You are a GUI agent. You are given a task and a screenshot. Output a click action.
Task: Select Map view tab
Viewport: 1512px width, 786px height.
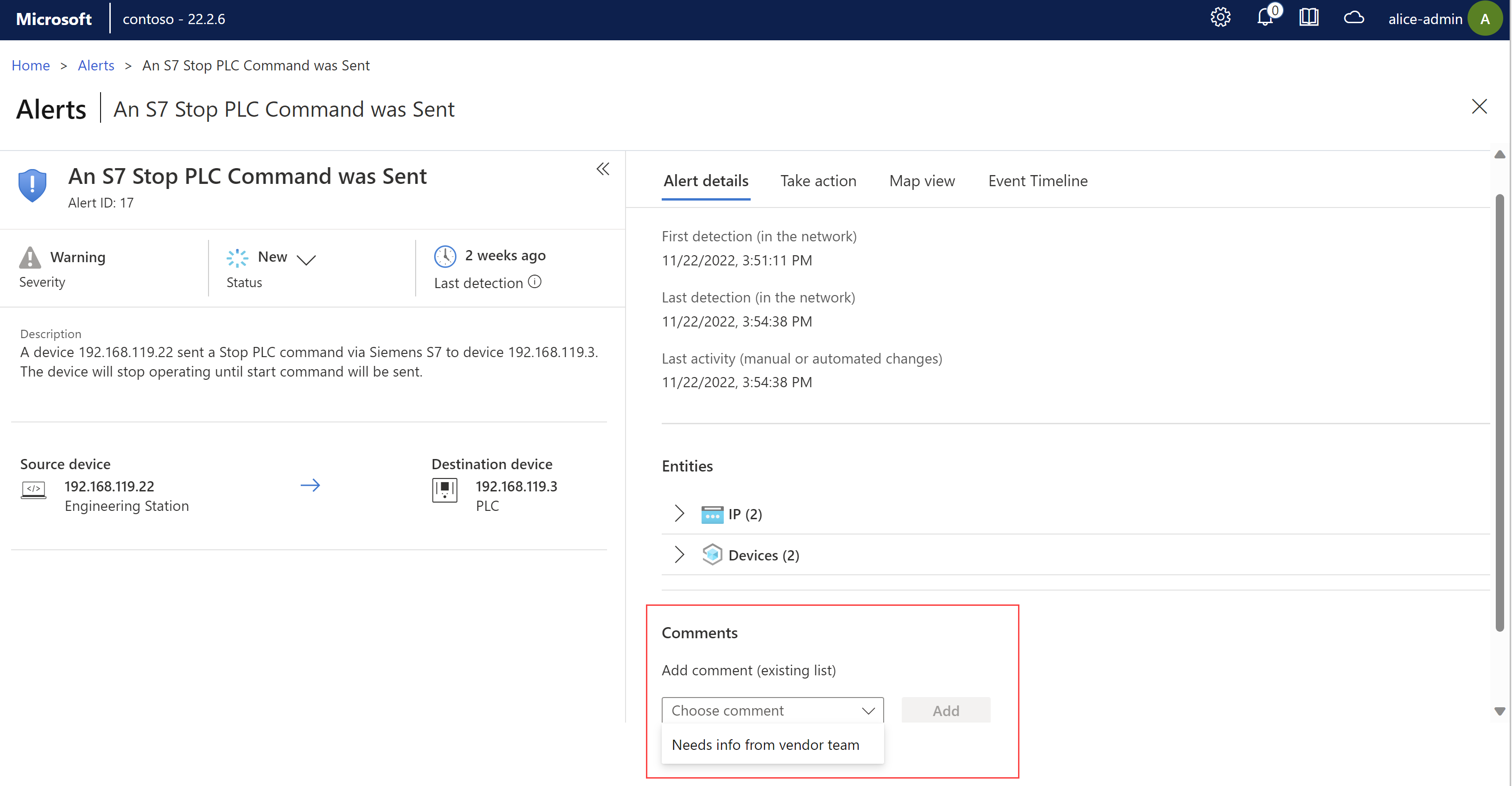[922, 181]
